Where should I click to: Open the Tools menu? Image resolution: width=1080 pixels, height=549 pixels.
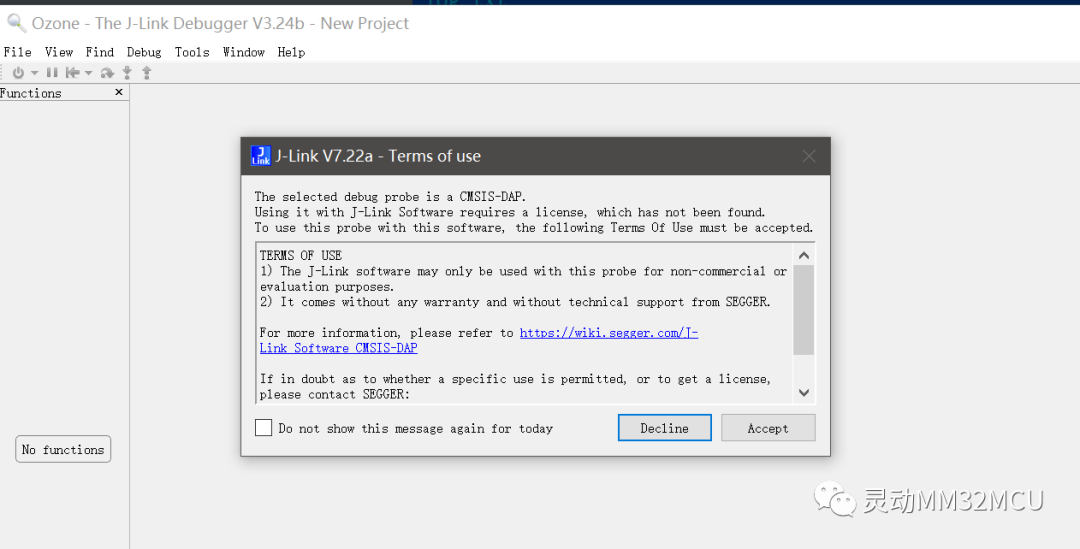pyautogui.click(x=192, y=52)
